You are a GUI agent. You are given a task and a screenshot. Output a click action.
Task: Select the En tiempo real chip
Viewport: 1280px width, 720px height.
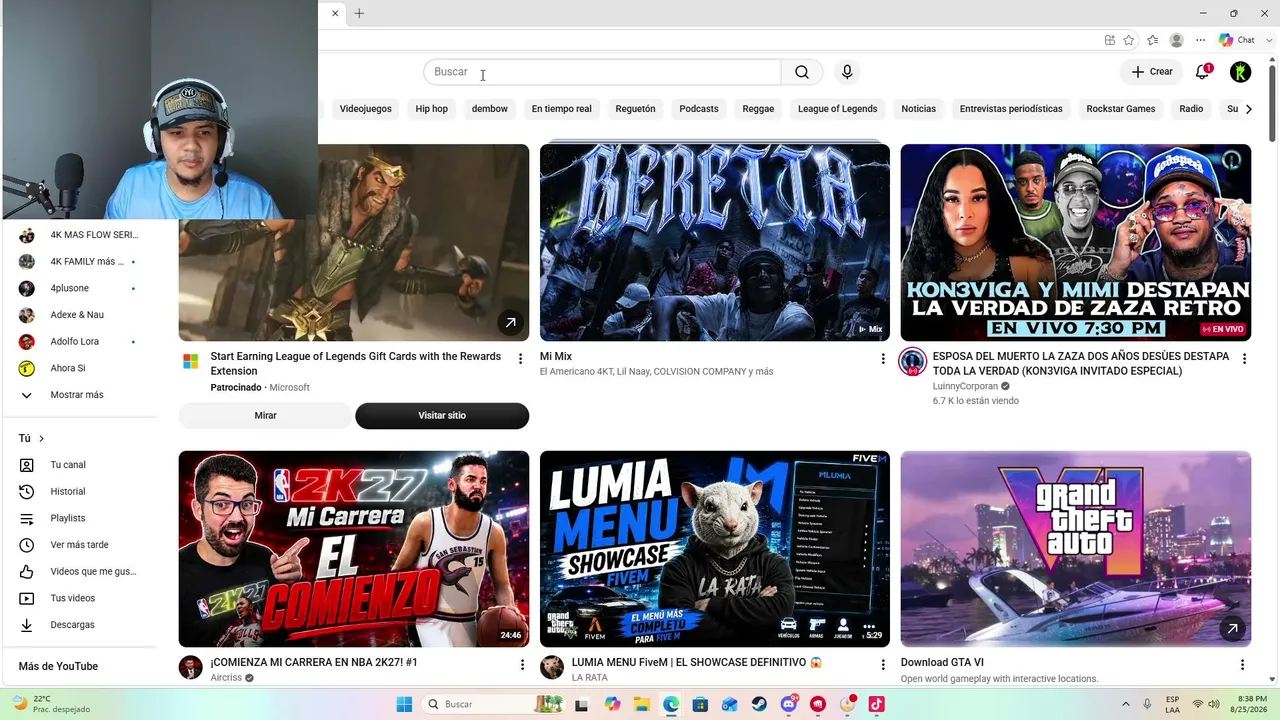point(562,109)
